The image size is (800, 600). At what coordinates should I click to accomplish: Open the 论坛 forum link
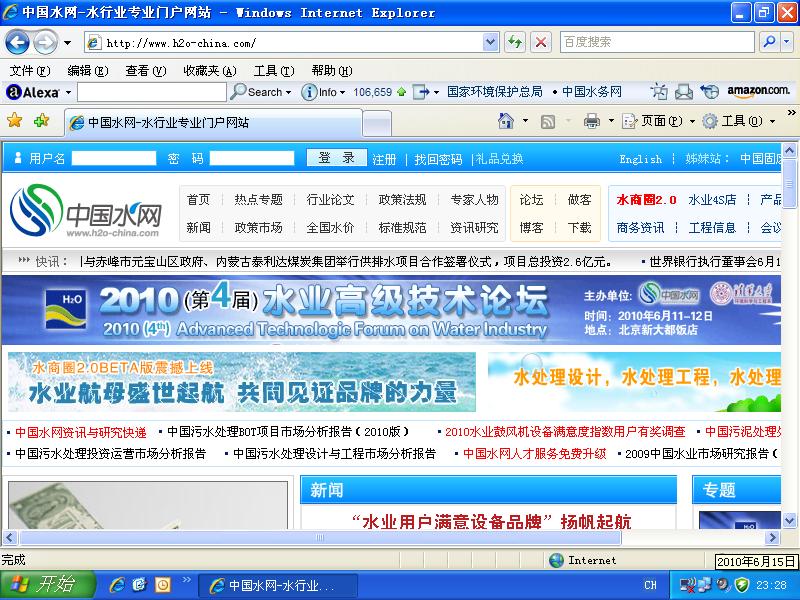pyautogui.click(x=531, y=199)
